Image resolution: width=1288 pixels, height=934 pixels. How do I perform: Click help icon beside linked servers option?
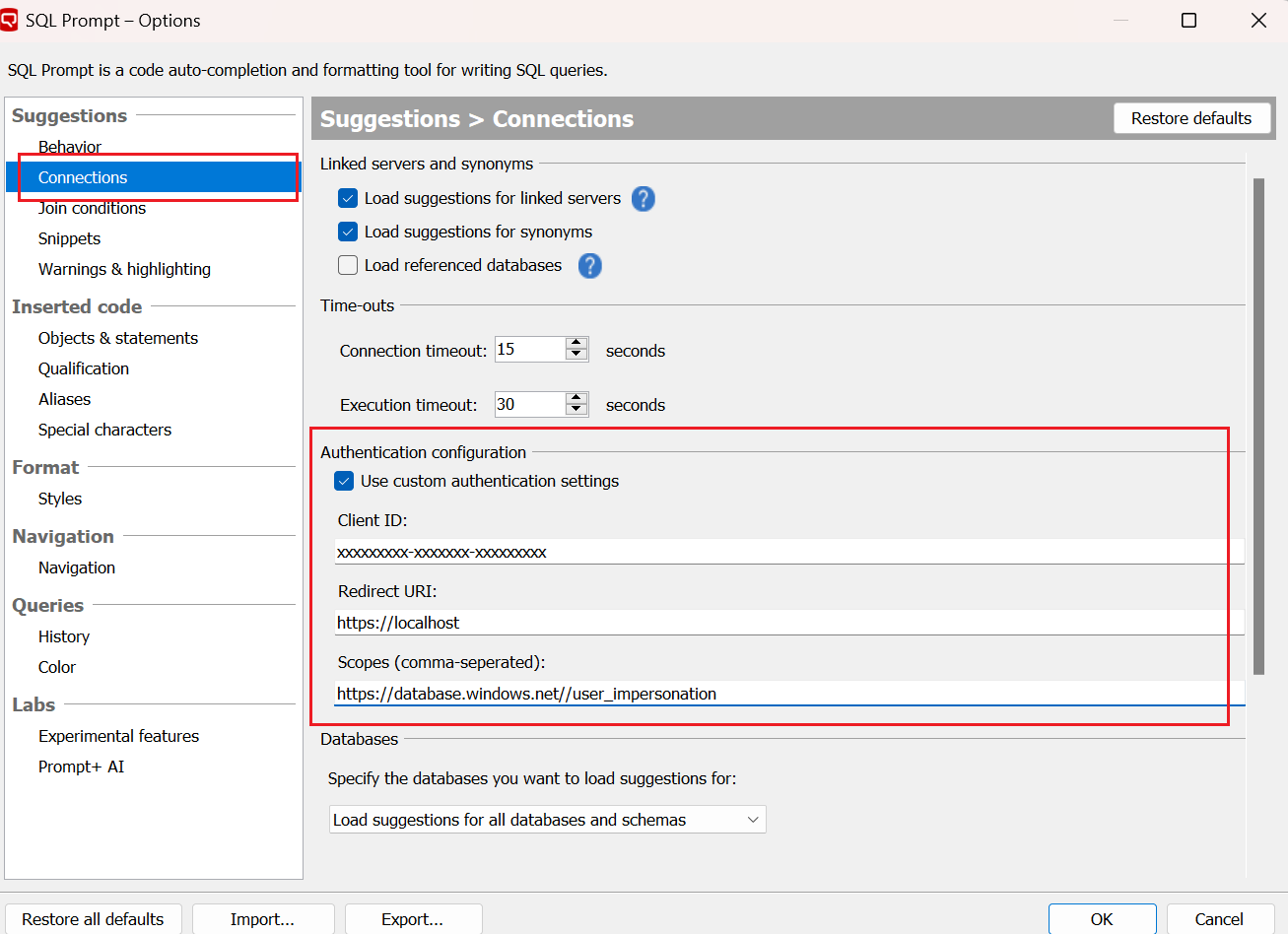tap(643, 199)
